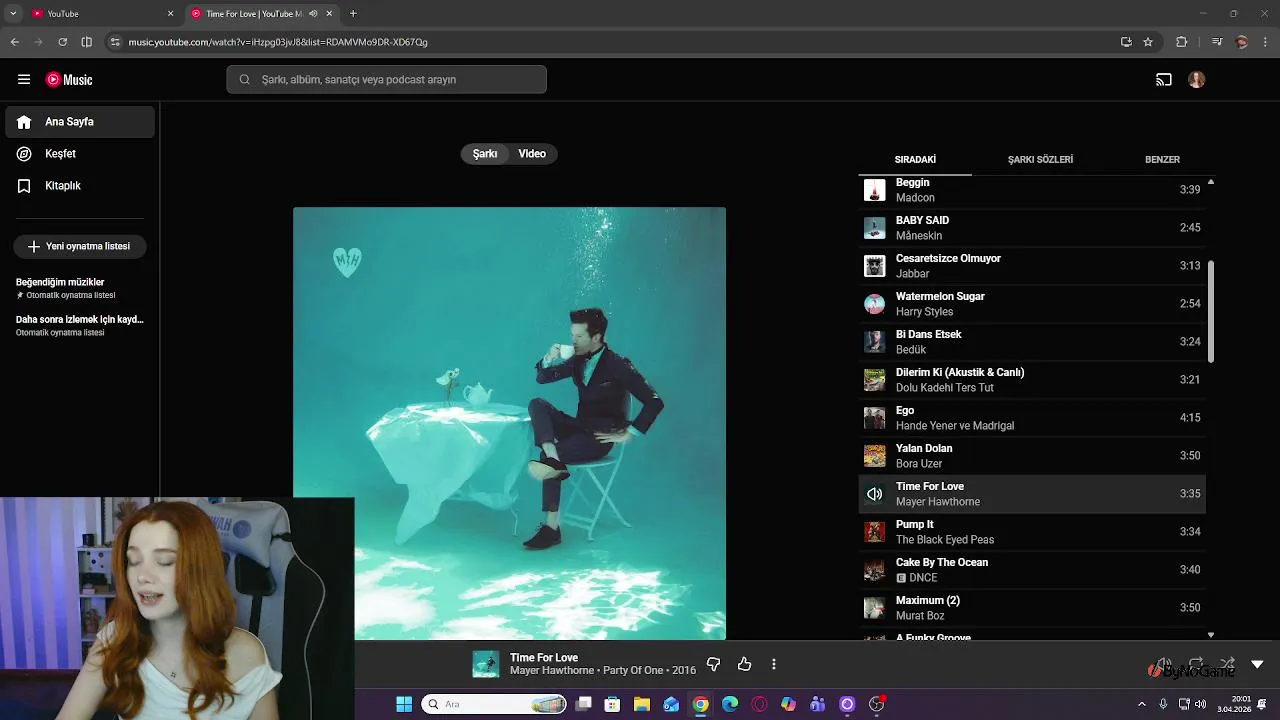1280x720 pixels.
Task: Go back with browser back arrow
Action: point(14,42)
